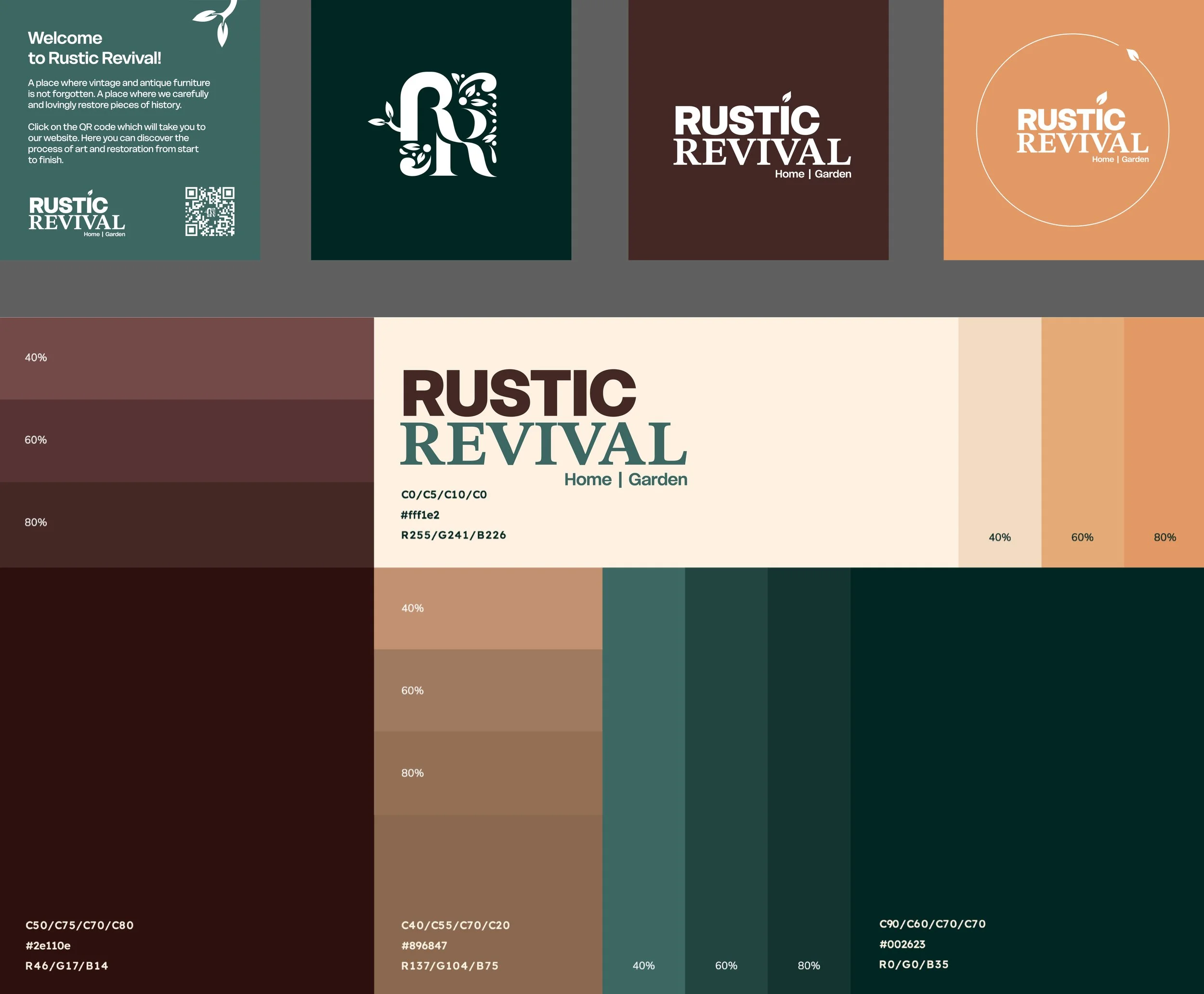Click the large Rustic Revival logo on cream background
Image resolution: width=1204 pixels, height=994 pixels.
tap(544, 428)
